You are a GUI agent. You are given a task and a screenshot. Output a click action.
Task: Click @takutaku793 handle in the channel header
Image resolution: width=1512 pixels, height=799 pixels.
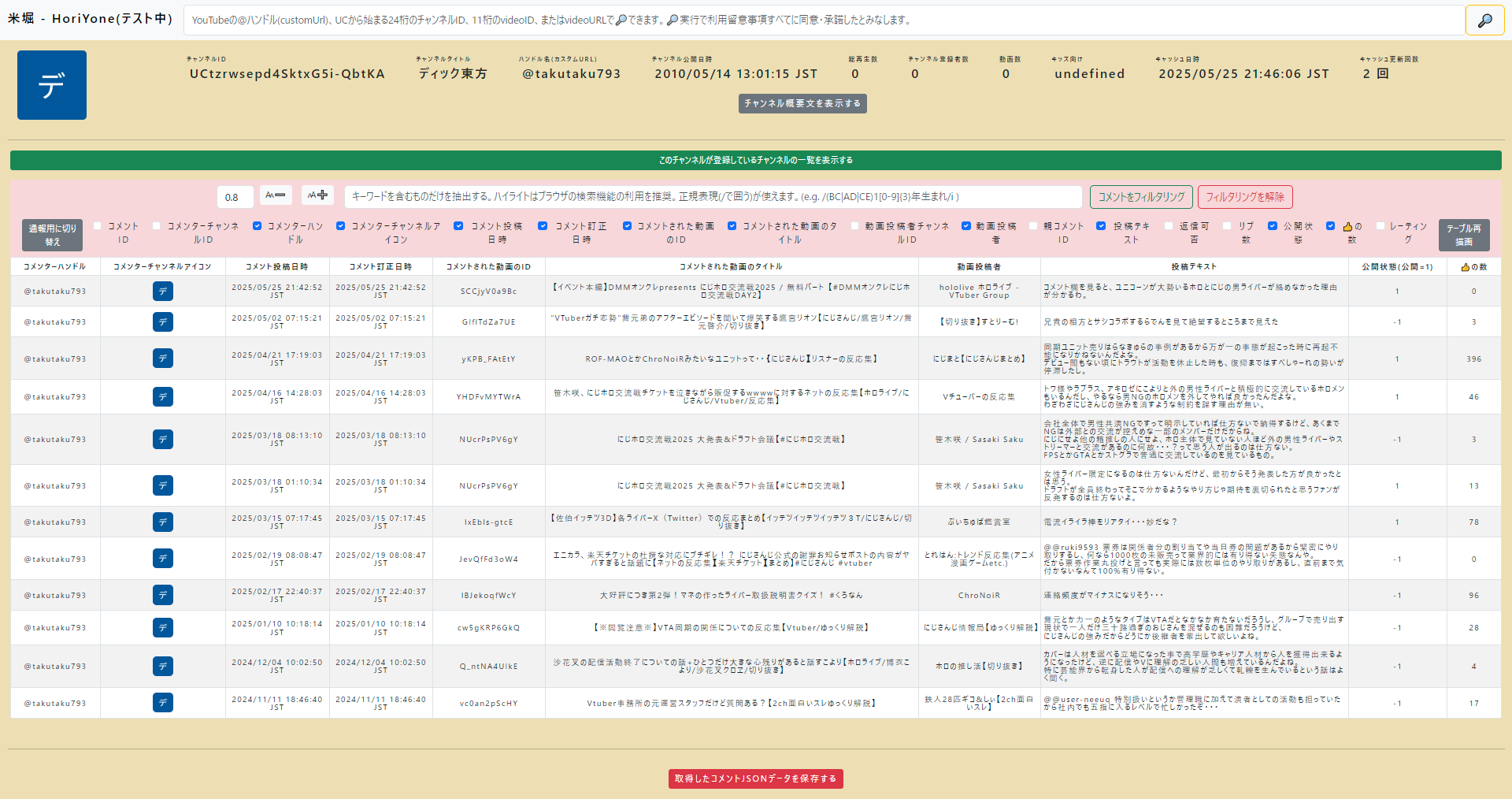572,74
